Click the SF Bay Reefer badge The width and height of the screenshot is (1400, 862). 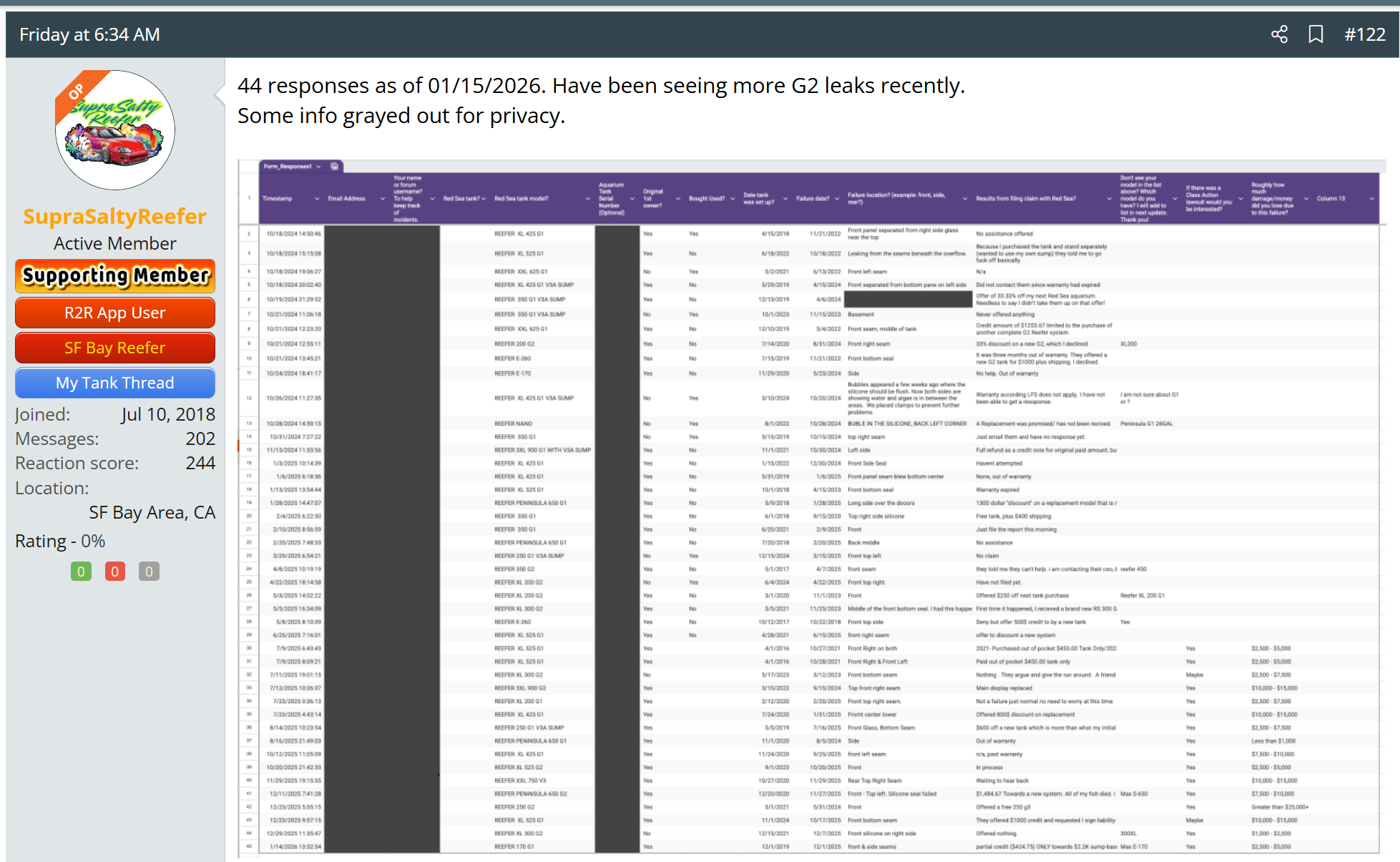coord(114,348)
